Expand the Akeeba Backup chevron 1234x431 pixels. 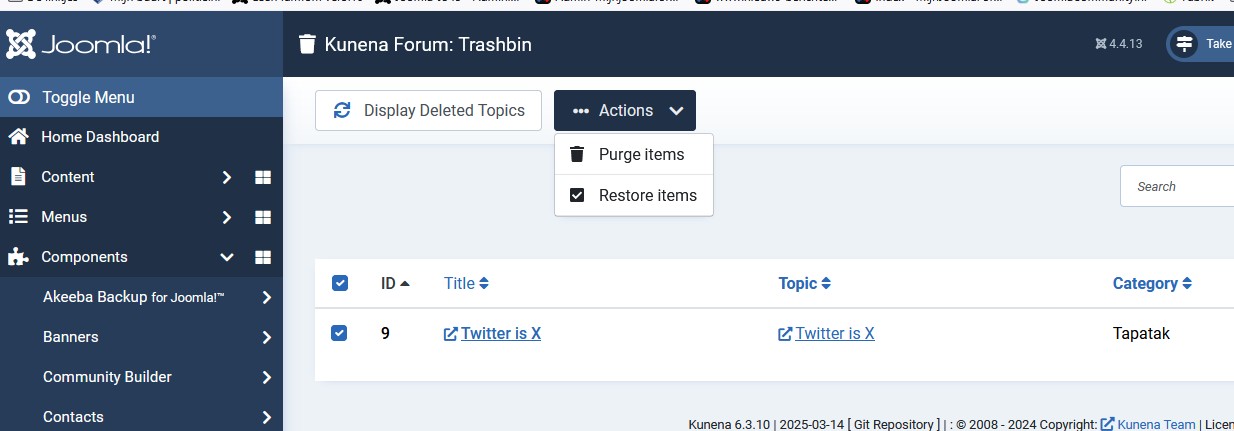(267, 297)
